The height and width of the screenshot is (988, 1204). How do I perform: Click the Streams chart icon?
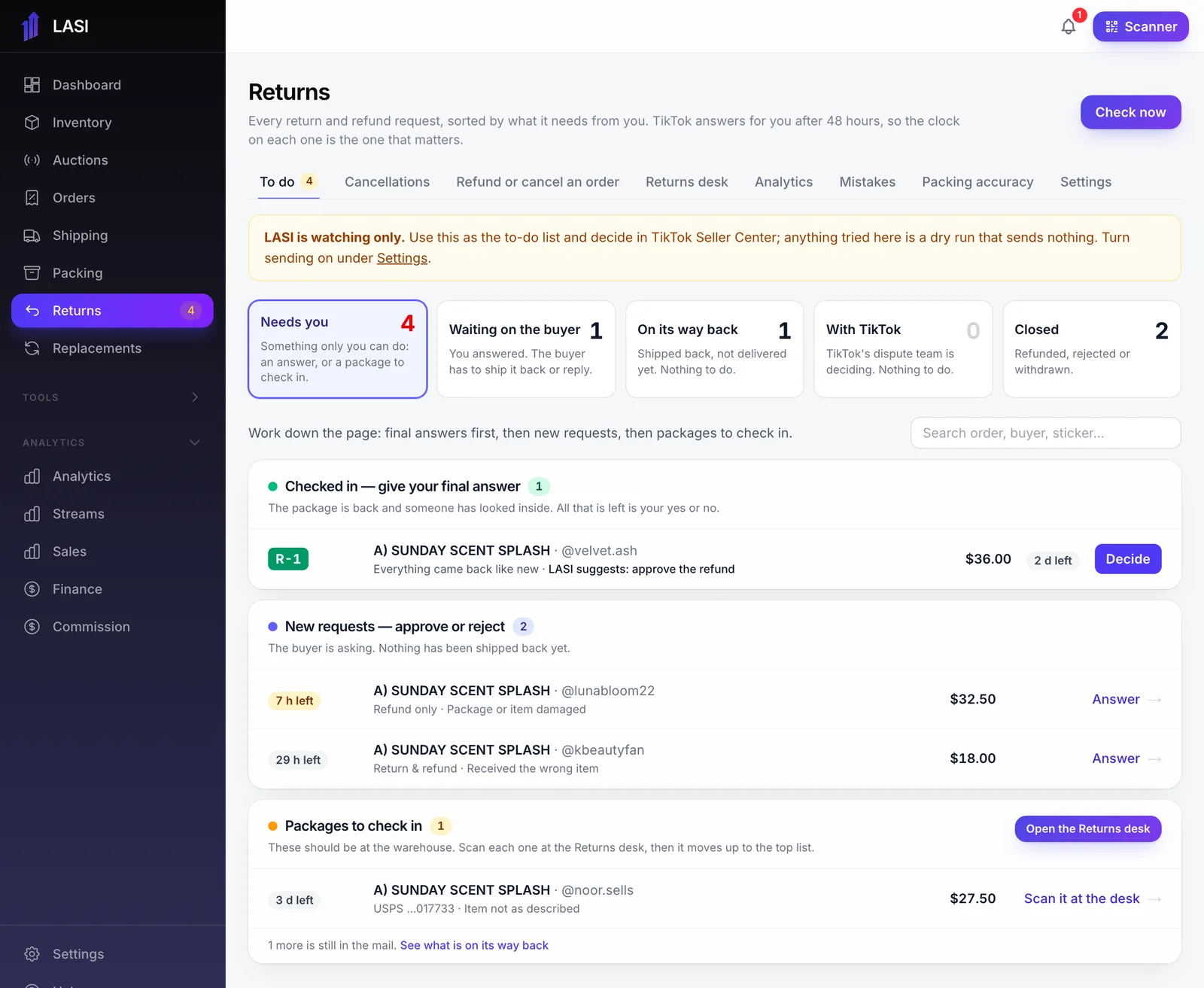[32, 514]
